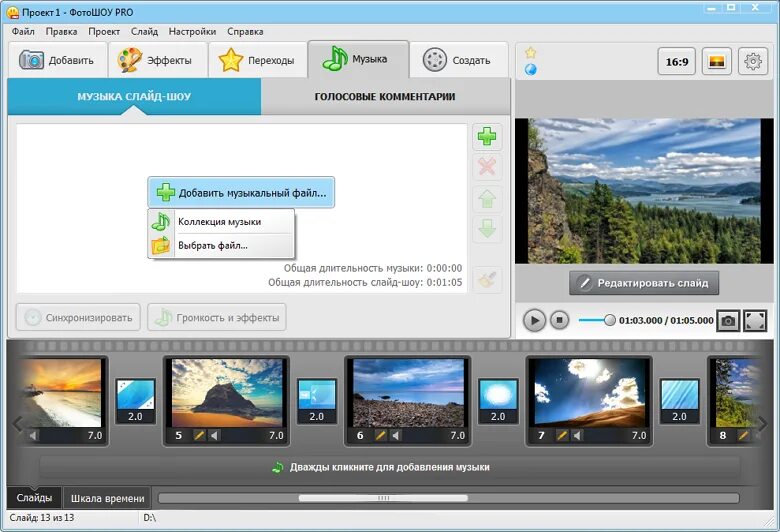The height and width of the screenshot is (532, 780).
Task: Click the red X delete track icon
Action: click(487, 167)
